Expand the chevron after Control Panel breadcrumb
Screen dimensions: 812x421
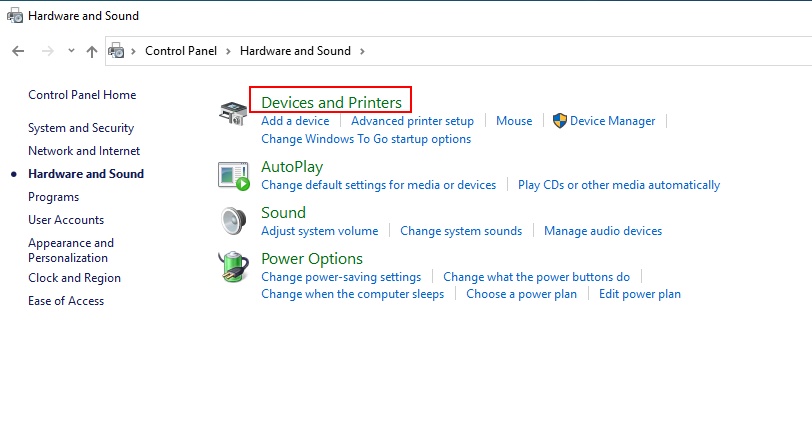pyautogui.click(x=228, y=51)
